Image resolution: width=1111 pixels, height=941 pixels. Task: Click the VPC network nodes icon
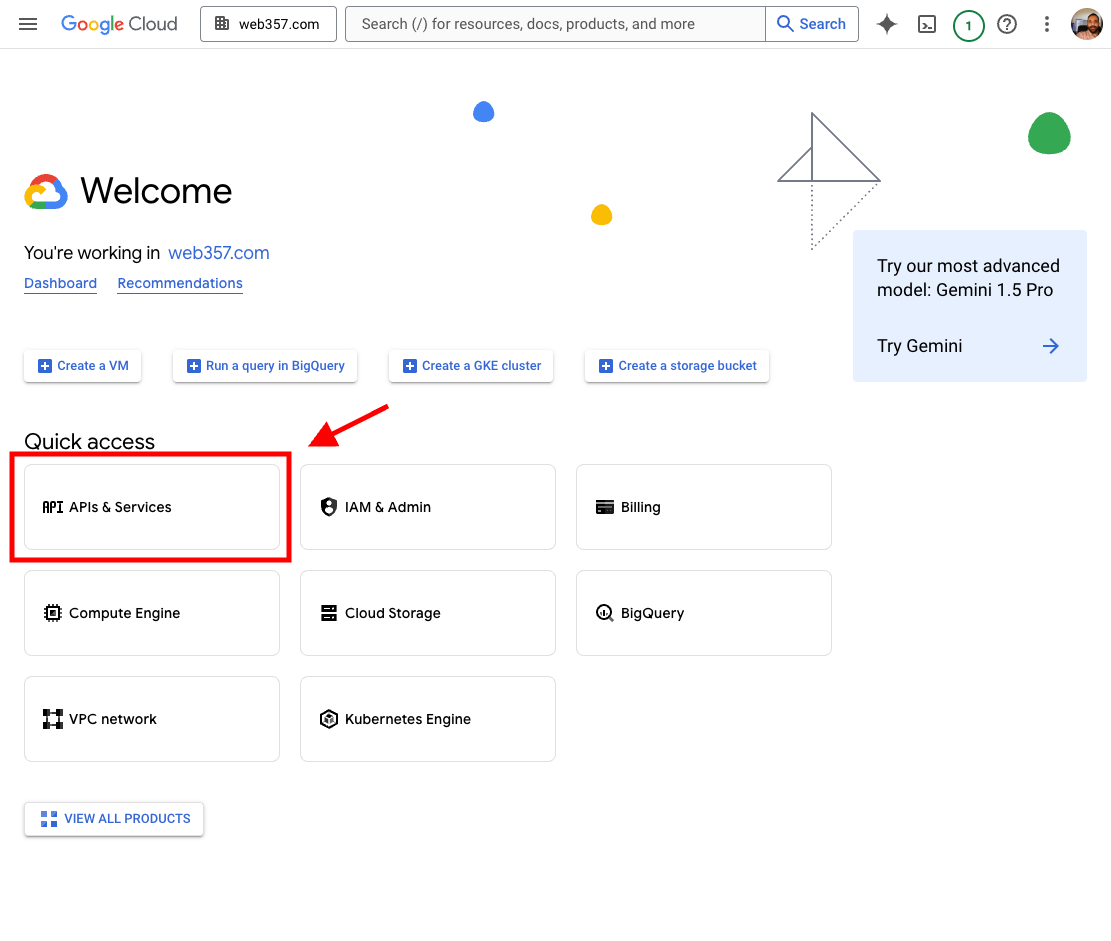[52, 719]
